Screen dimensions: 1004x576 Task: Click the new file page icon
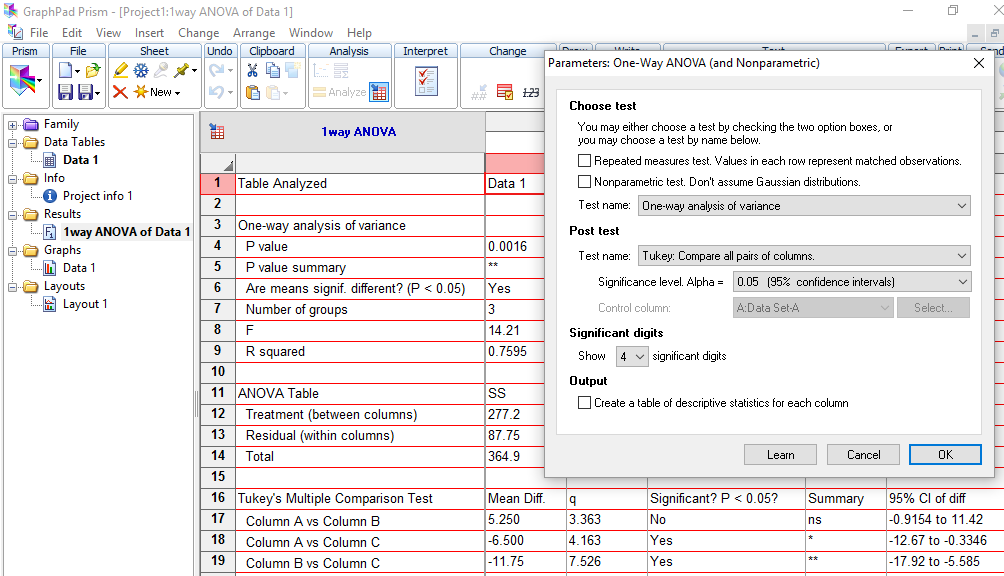click(65, 70)
